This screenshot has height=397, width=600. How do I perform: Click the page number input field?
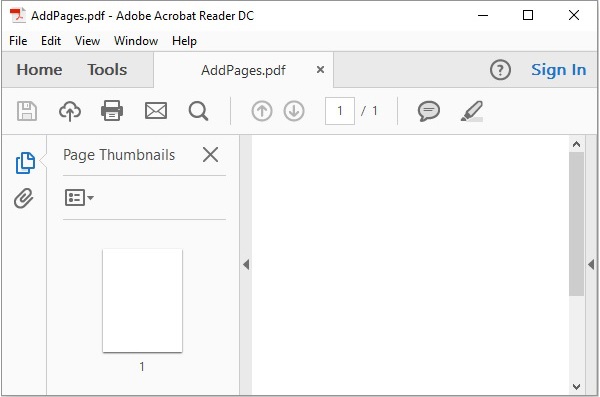click(340, 111)
